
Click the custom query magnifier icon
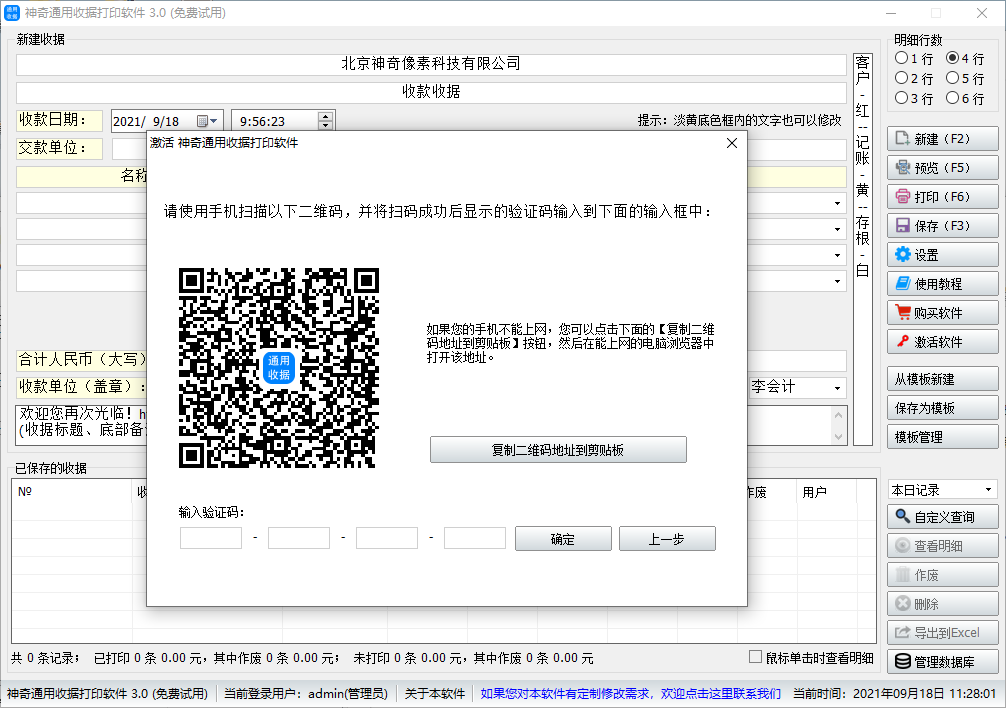[x=903, y=516]
